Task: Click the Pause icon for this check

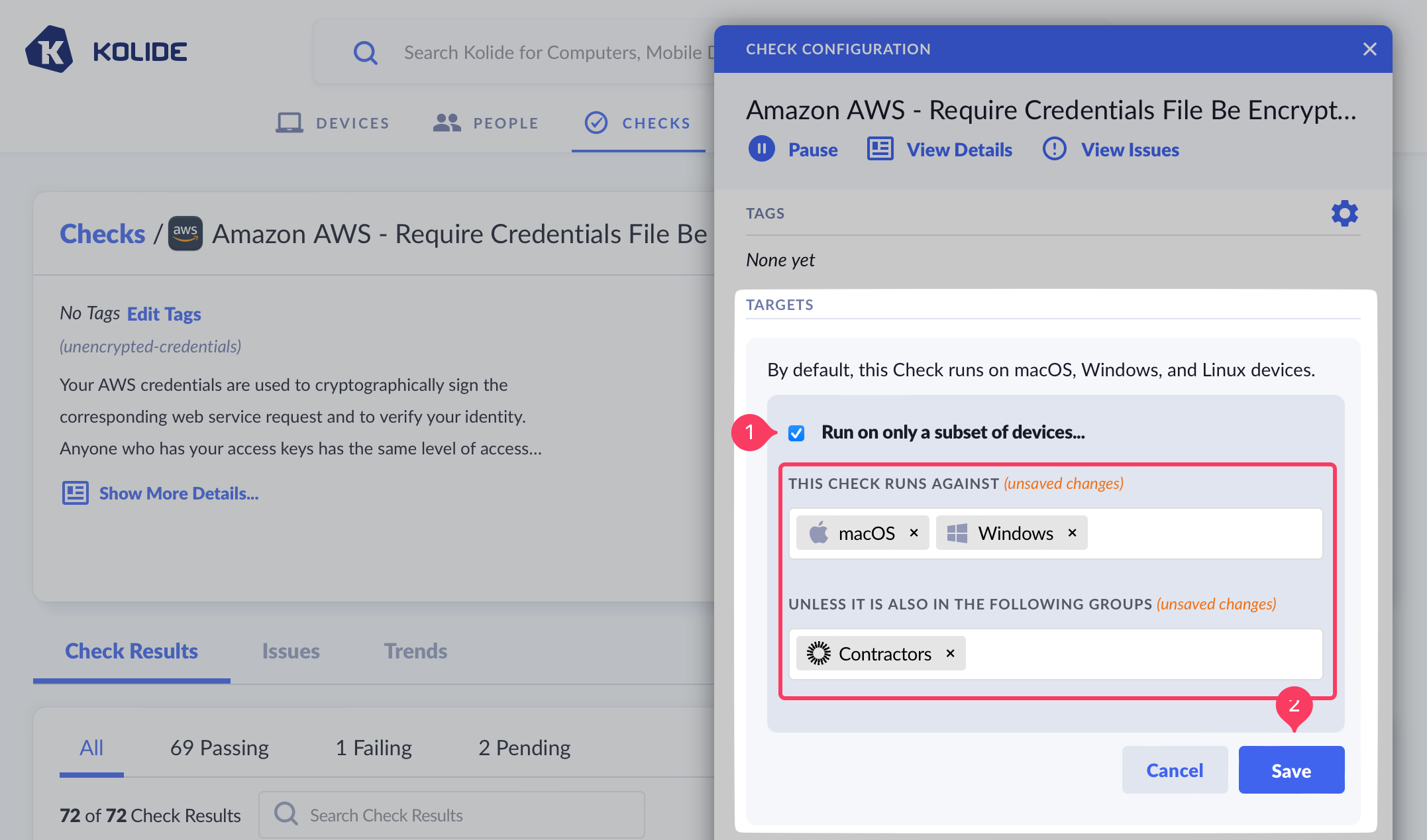Action: coord(762,149)
